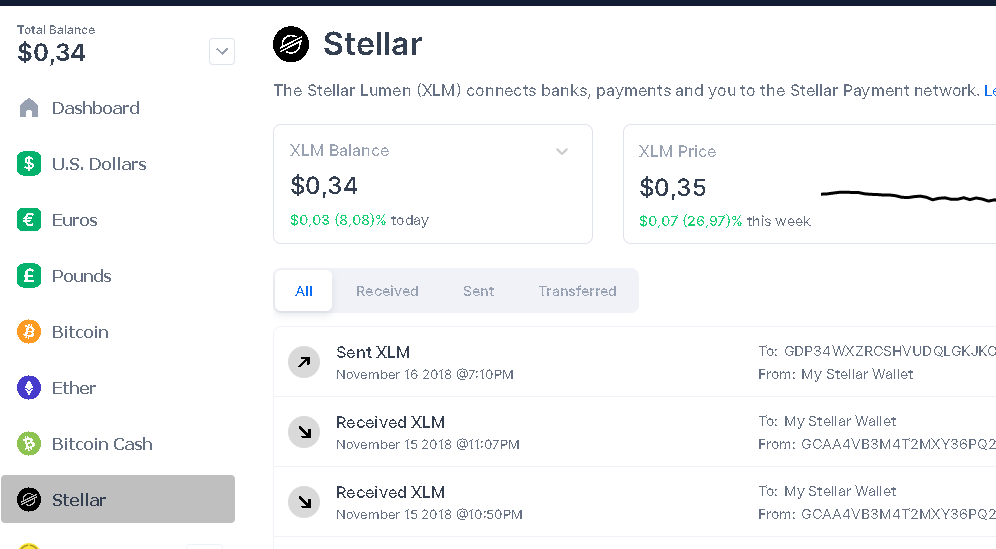
Task: Click the Sent XLM arrow icon
Action: [302, 362]
